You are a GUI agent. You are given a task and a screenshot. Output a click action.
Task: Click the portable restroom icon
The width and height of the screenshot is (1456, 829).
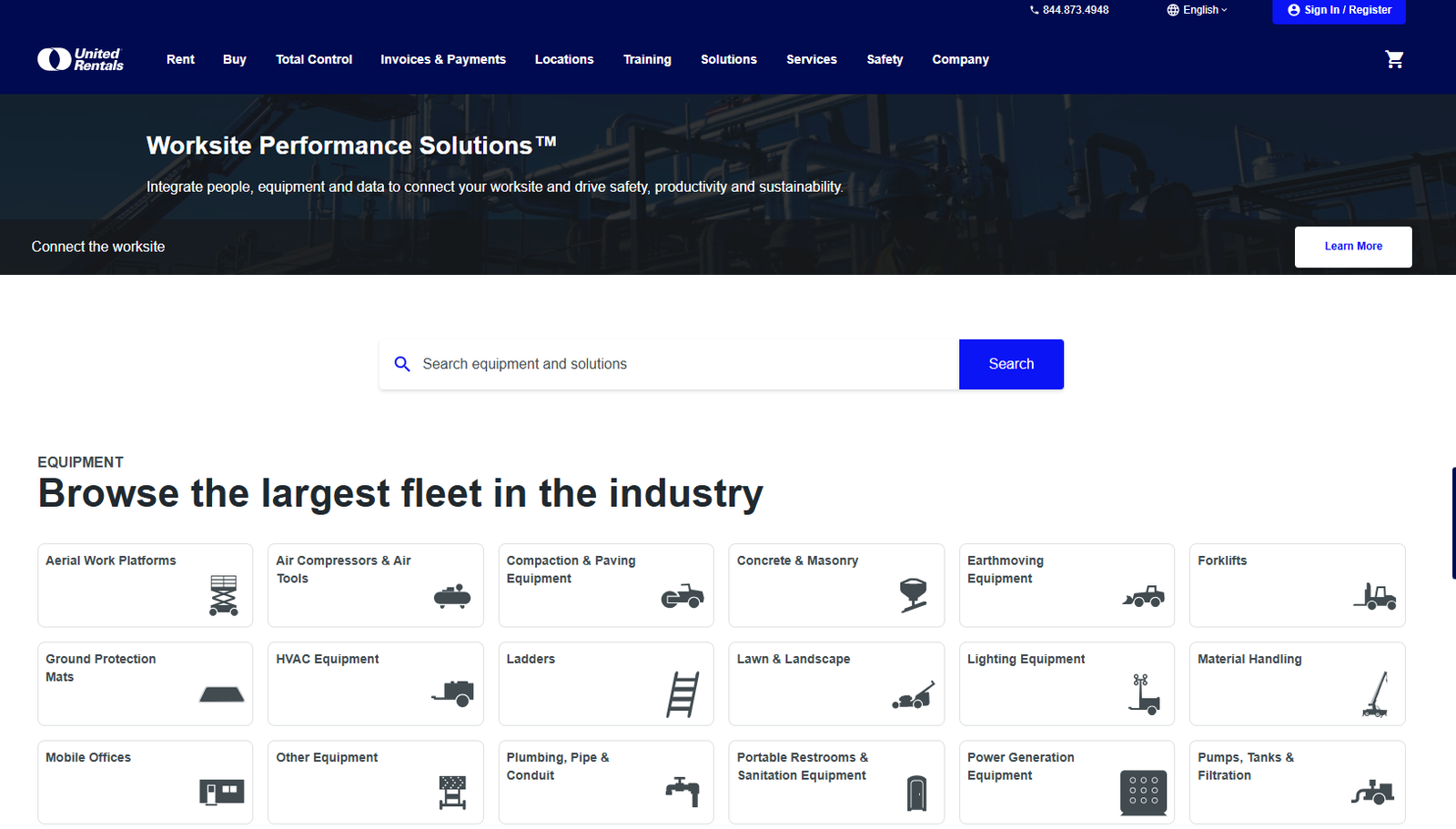tap(916, 794)
